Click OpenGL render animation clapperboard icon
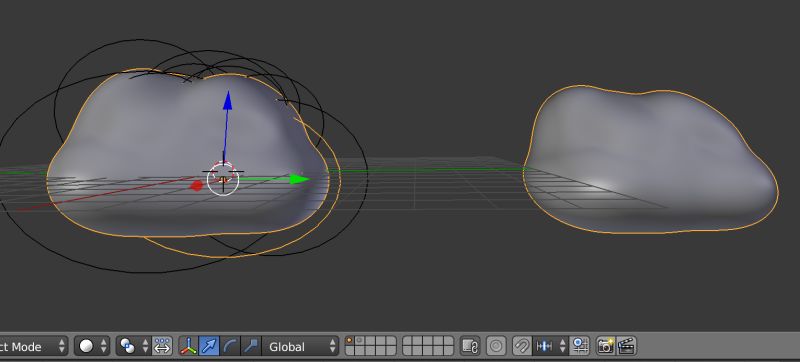 point(626,347)
